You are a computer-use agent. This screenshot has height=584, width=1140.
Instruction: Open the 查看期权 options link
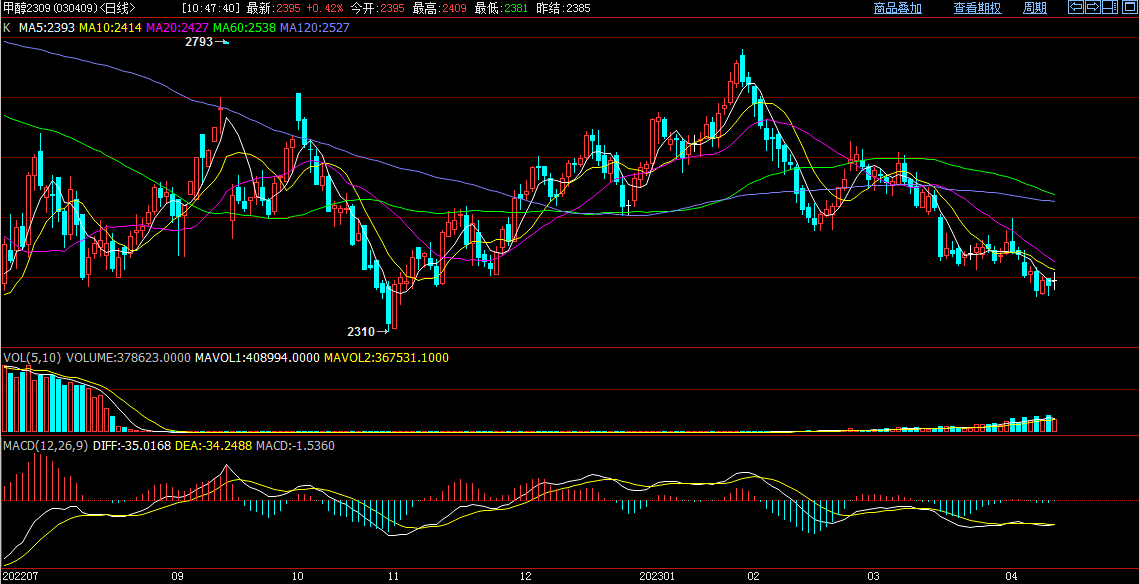977,8
